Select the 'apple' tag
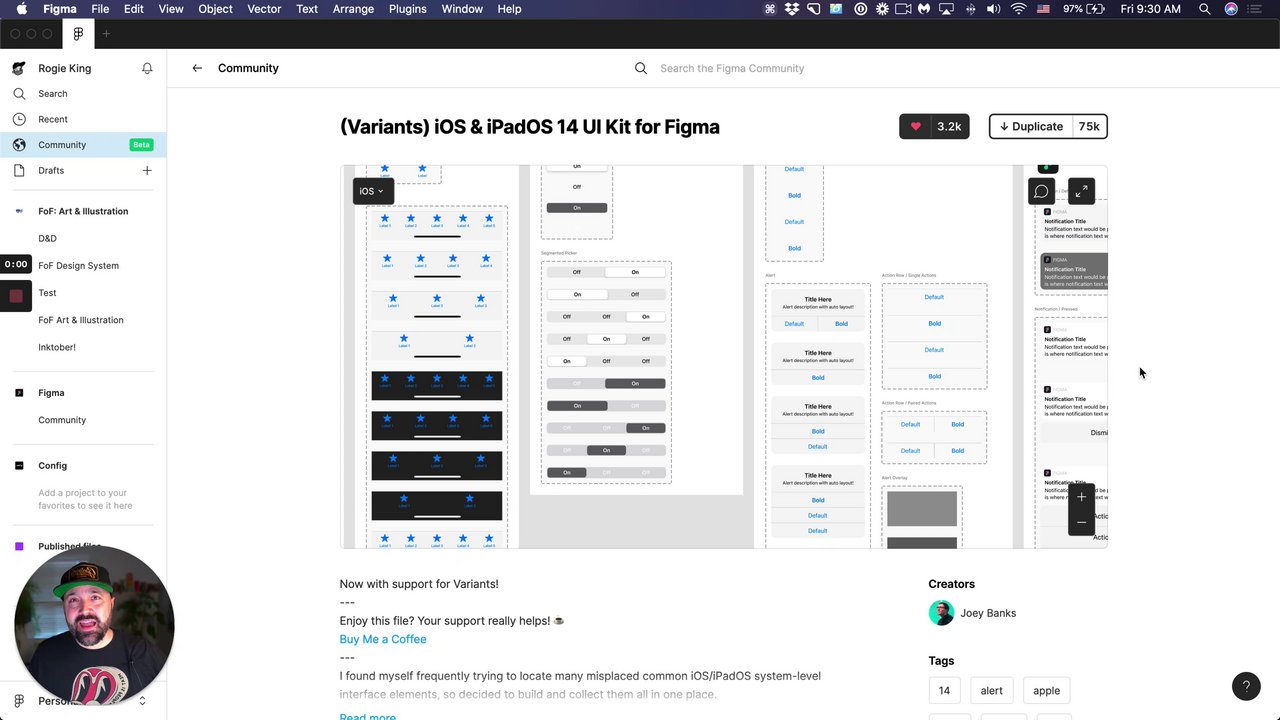 [1046, 691]
